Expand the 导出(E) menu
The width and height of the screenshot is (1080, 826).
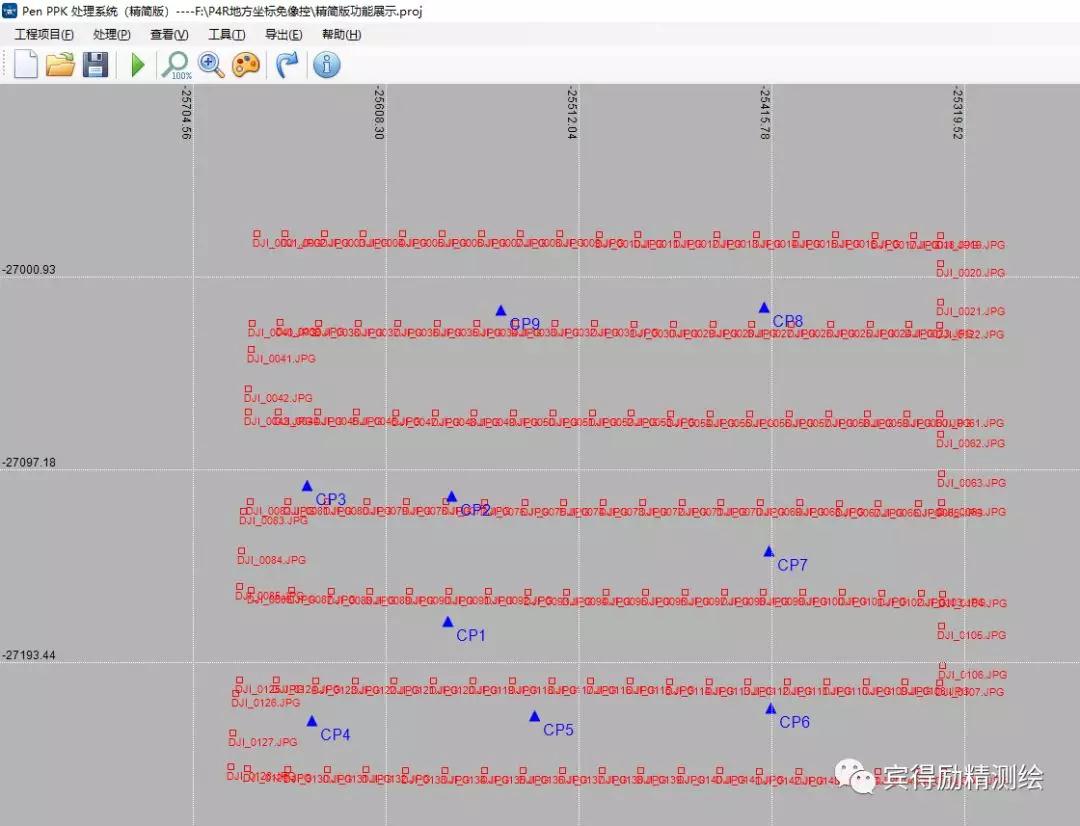pos(283,35)
